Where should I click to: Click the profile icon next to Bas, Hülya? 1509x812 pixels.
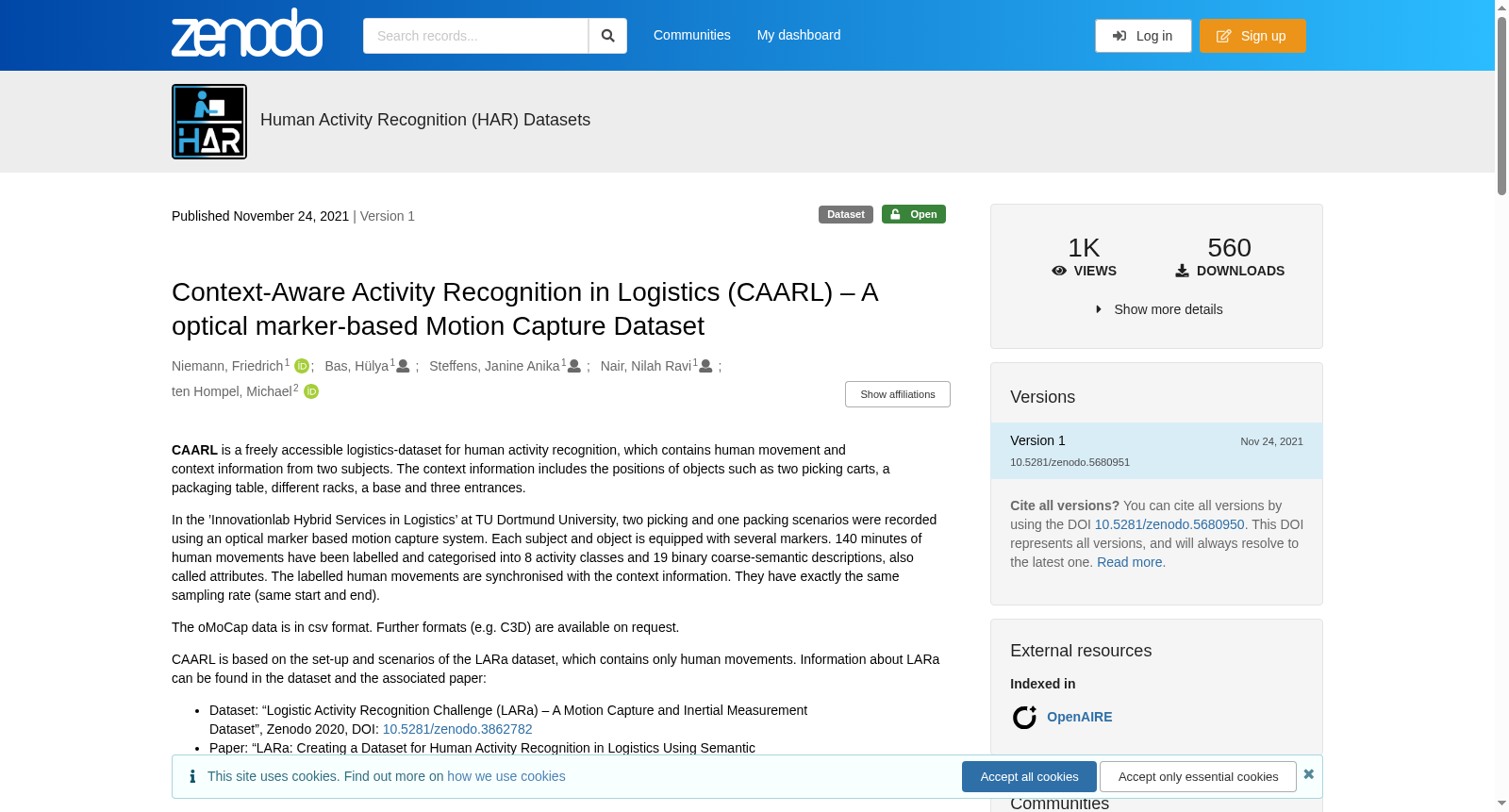(403, 366)
